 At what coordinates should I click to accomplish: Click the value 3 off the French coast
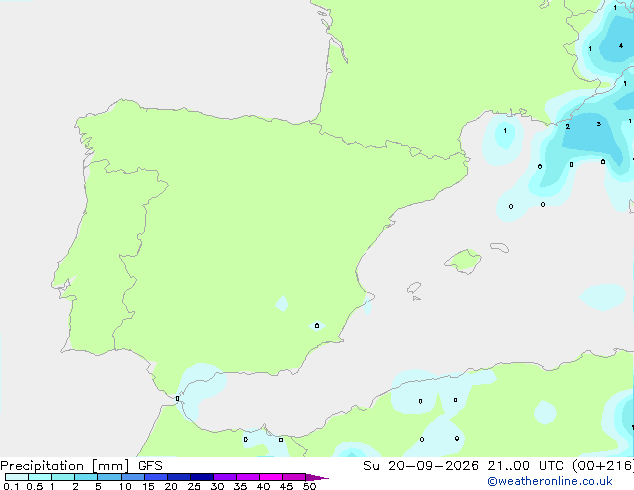(x=599, y=124)
